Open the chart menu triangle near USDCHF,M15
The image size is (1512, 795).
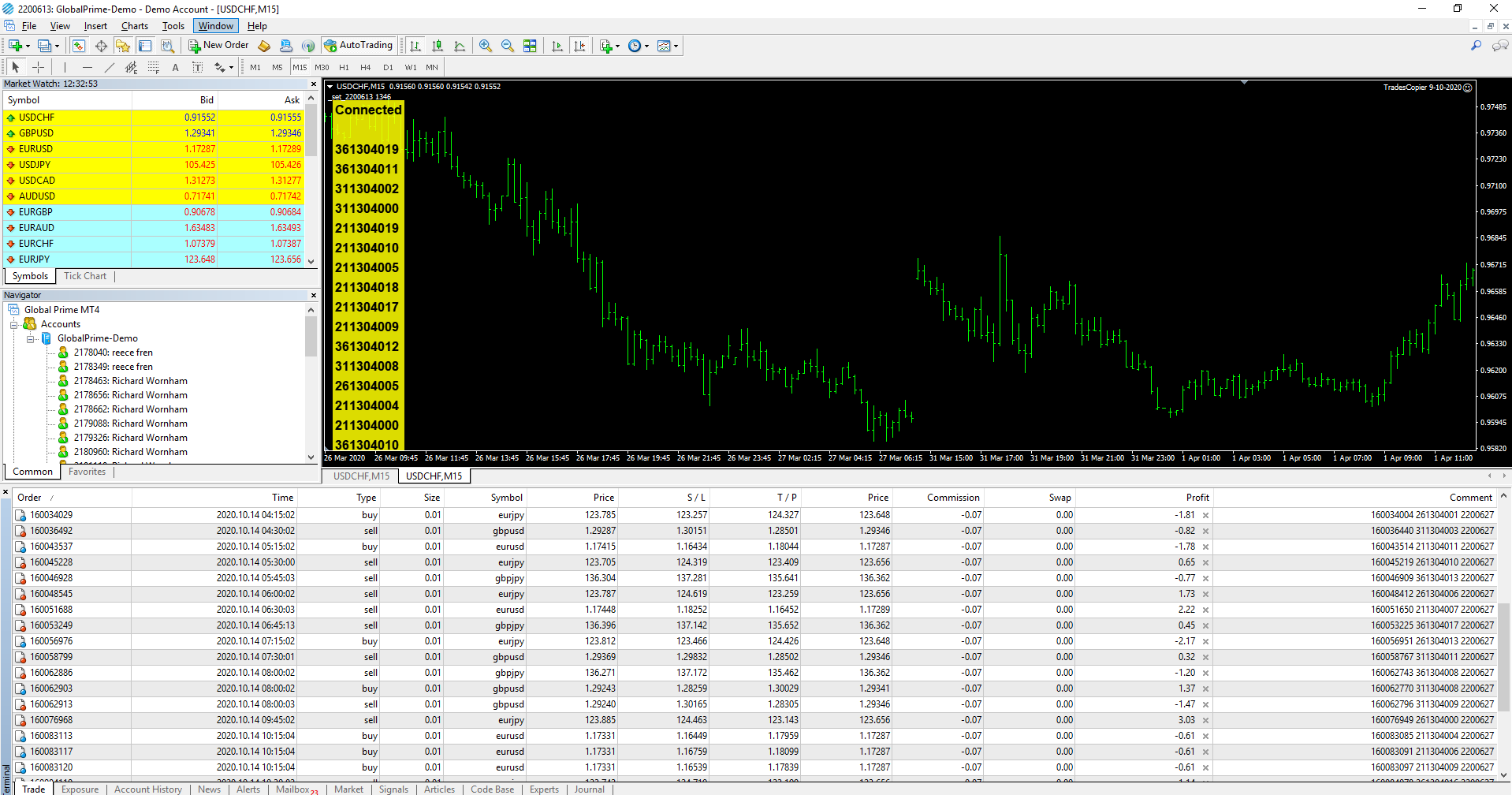pyautogui.click(x=330, y=86)
